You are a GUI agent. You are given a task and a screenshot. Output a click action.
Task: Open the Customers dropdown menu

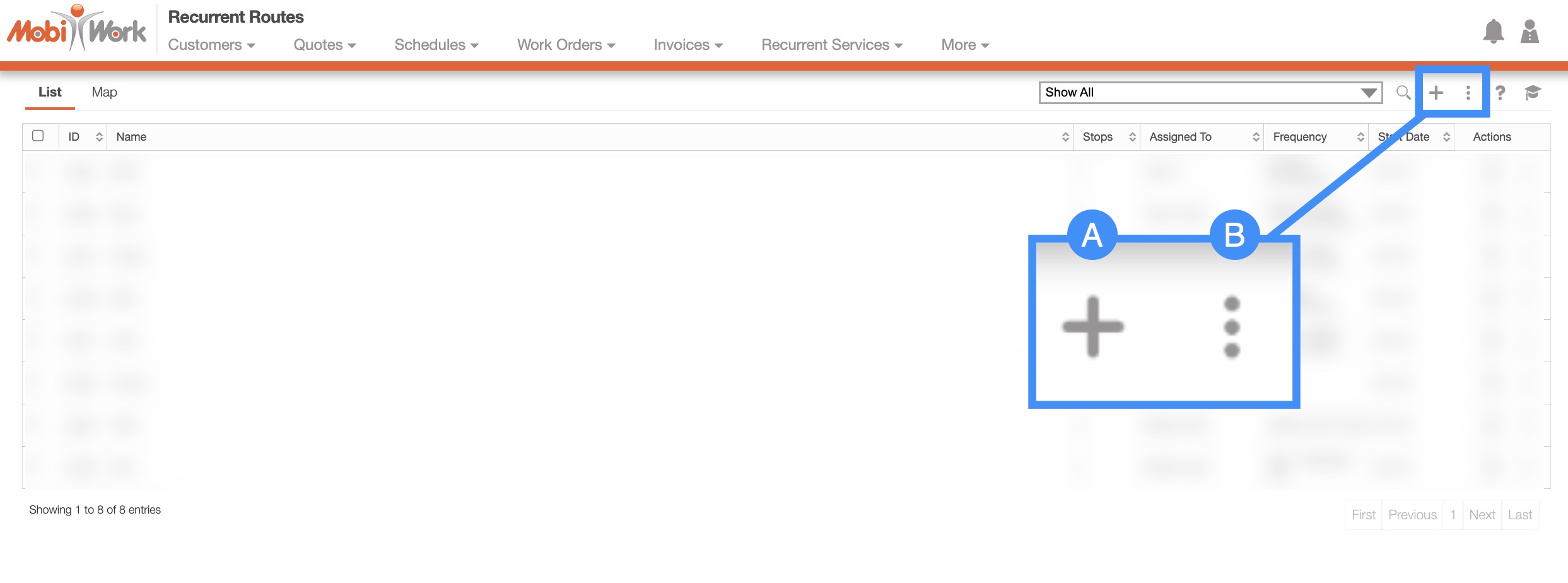click(211, 45)
